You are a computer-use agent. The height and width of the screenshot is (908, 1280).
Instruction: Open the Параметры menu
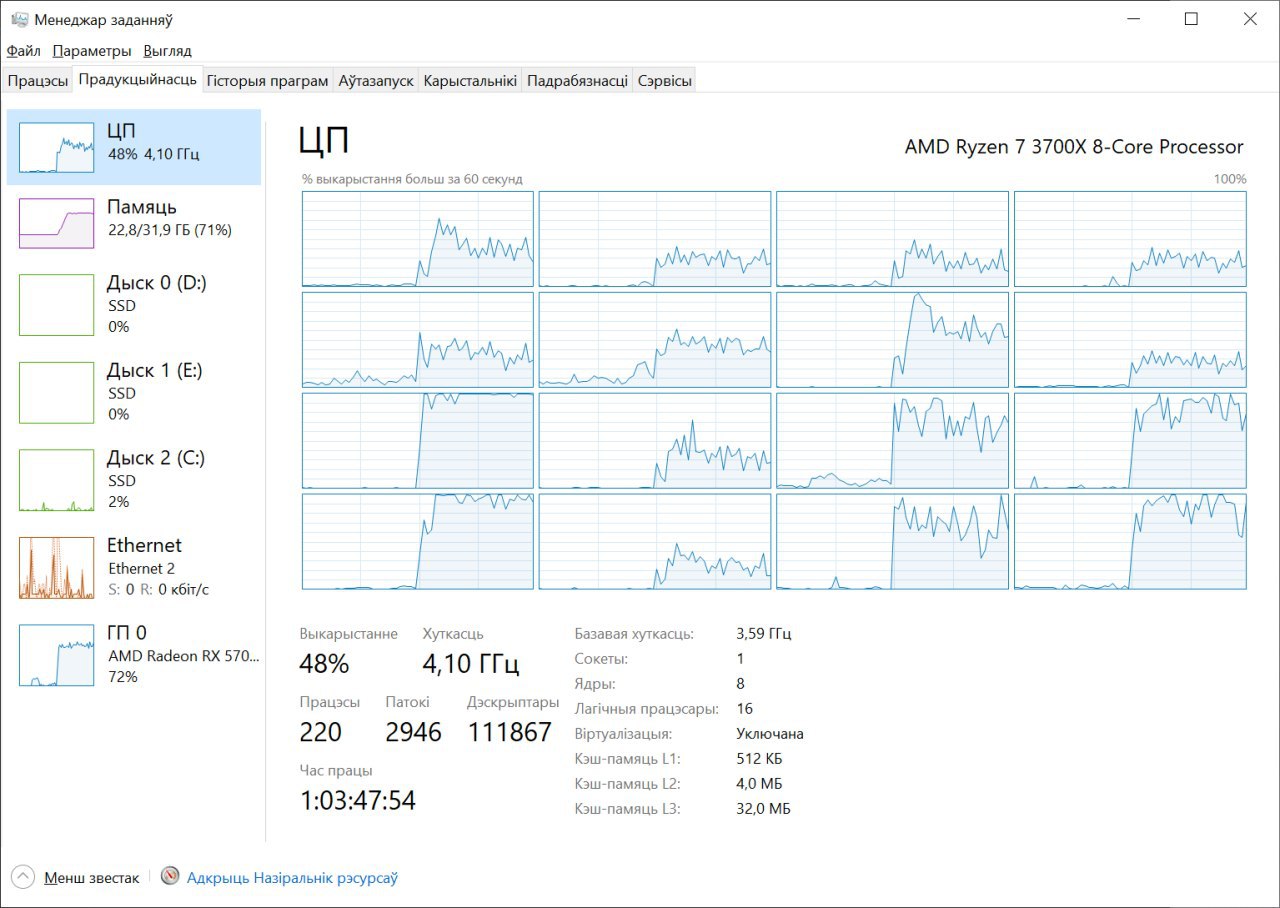click(92, 51)
